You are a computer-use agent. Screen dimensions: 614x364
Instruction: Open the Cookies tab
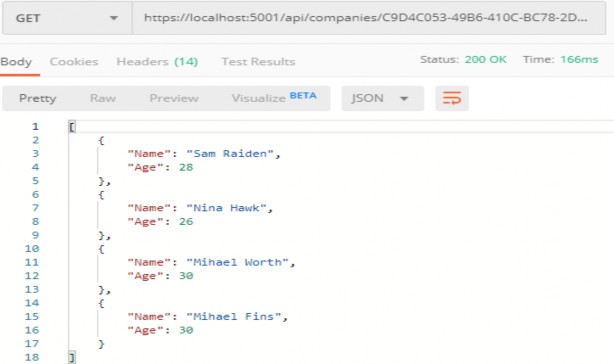74,62
